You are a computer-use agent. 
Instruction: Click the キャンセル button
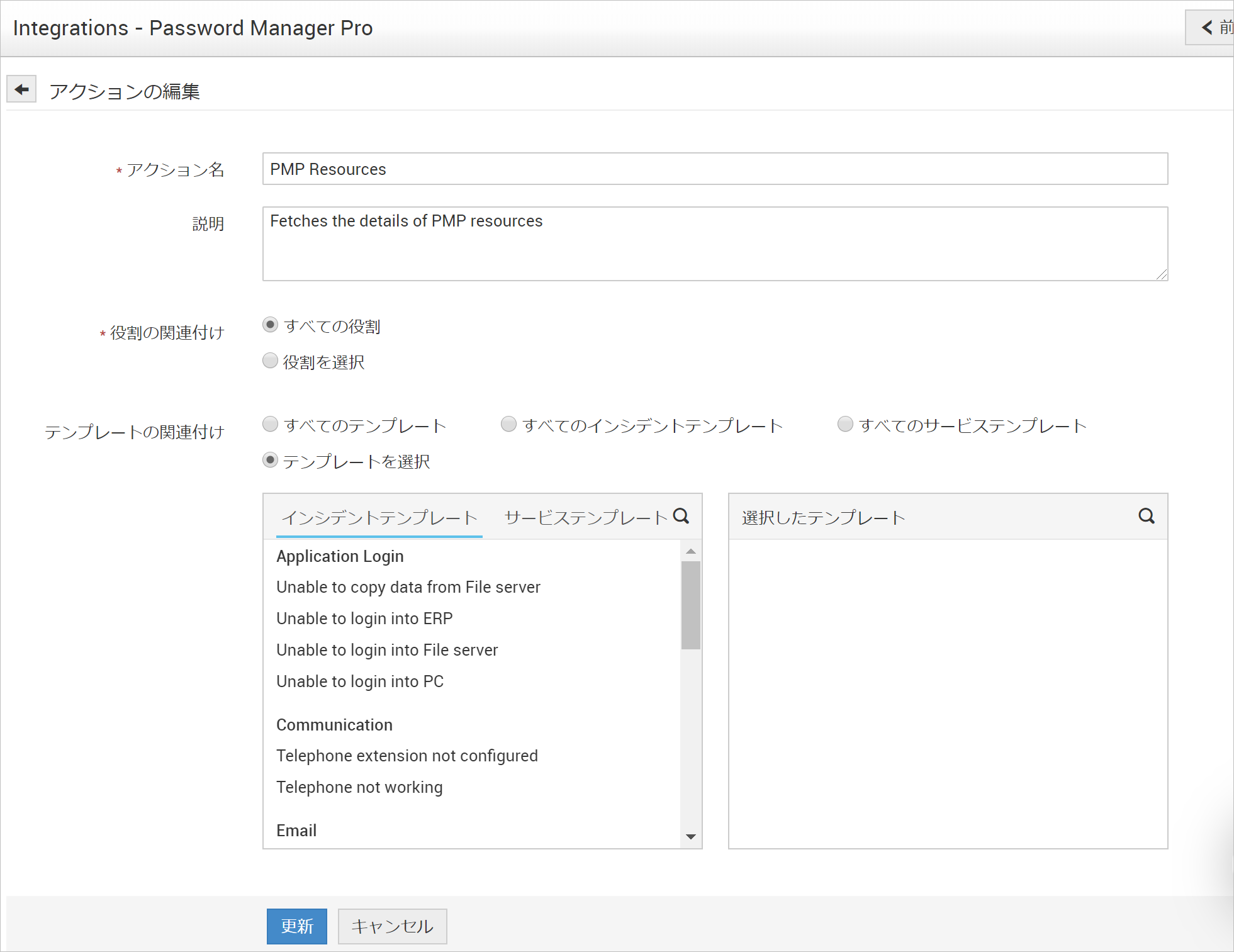[x=392, y=926]
